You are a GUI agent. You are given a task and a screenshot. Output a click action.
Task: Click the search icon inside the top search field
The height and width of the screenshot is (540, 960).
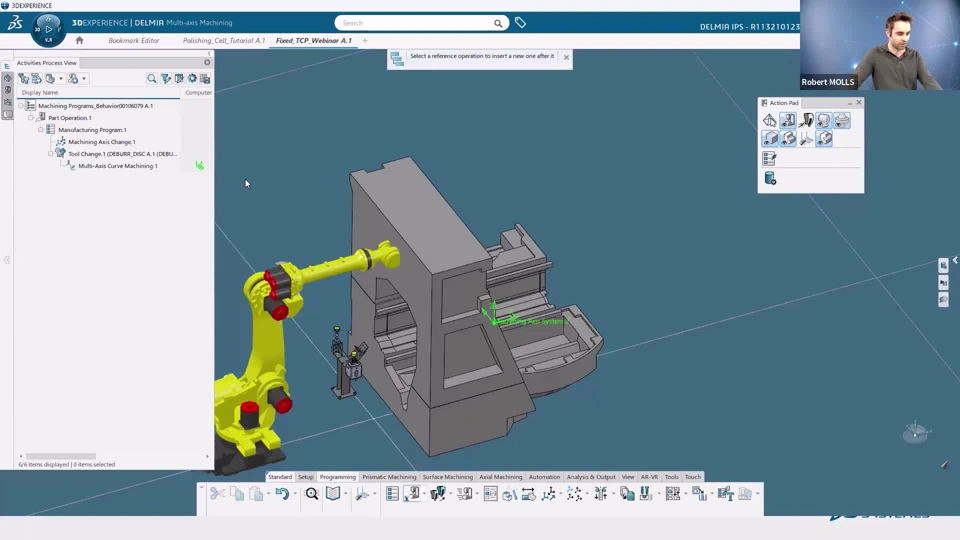click(498, 23)
